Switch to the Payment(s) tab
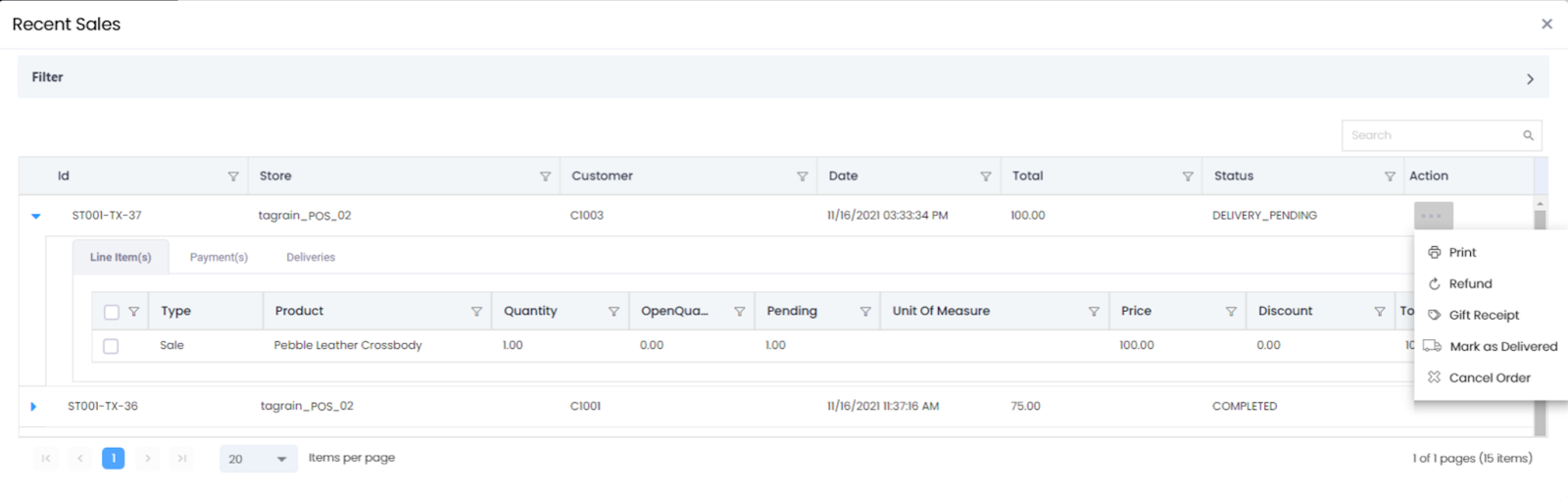 point(219,257)
